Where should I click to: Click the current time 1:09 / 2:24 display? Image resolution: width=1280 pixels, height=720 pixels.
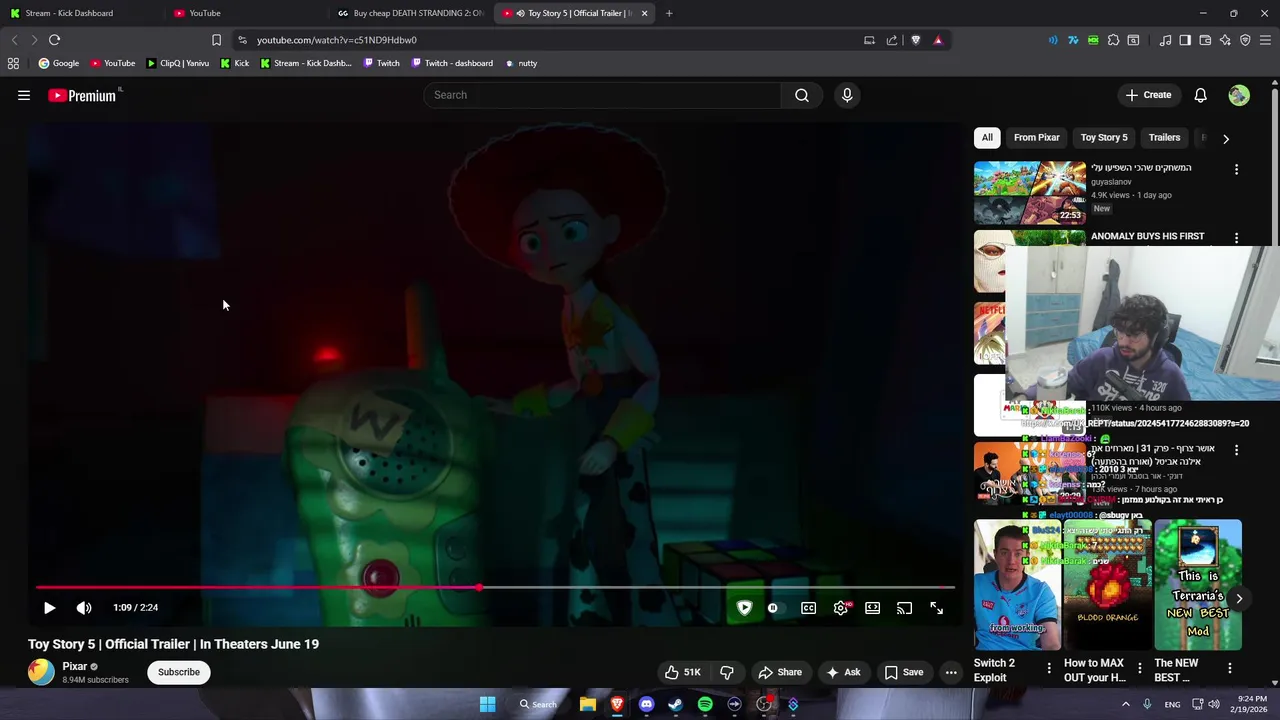tap(136, 607)
